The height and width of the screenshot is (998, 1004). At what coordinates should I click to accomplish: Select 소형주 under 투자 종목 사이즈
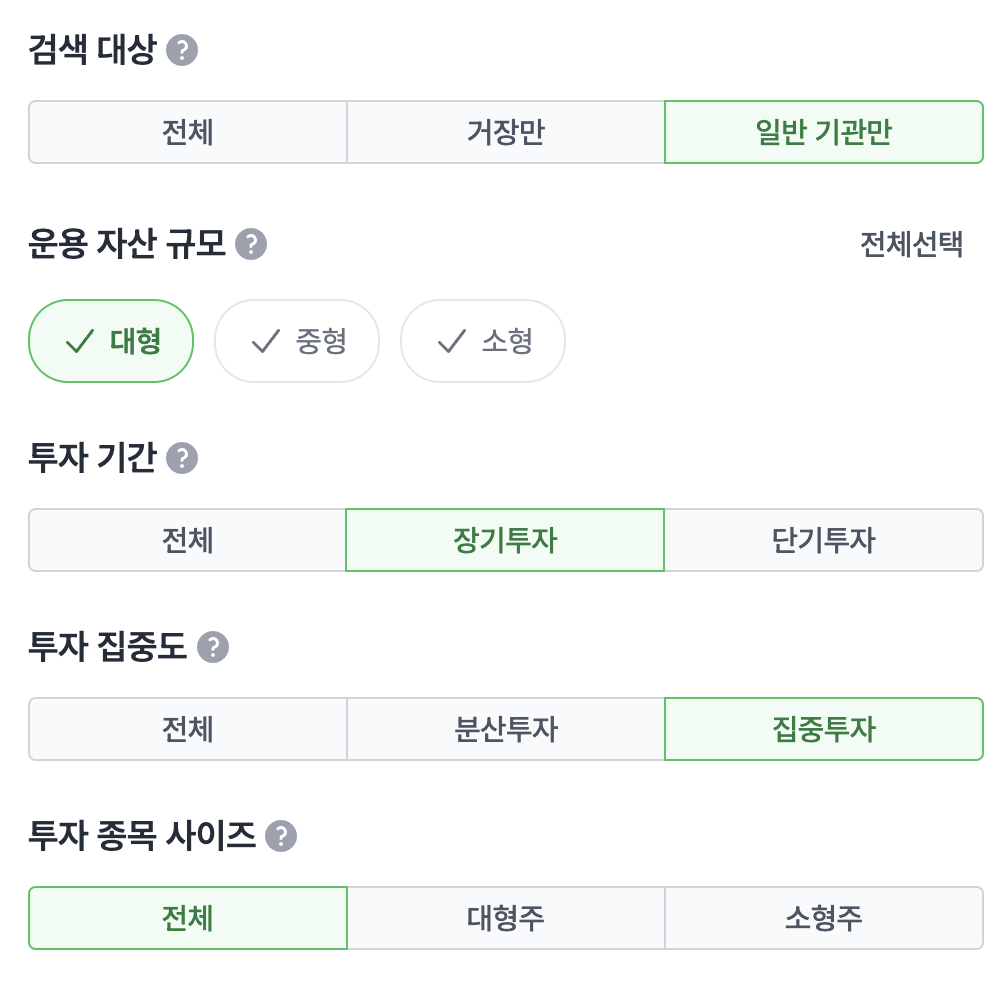(824, 917)
